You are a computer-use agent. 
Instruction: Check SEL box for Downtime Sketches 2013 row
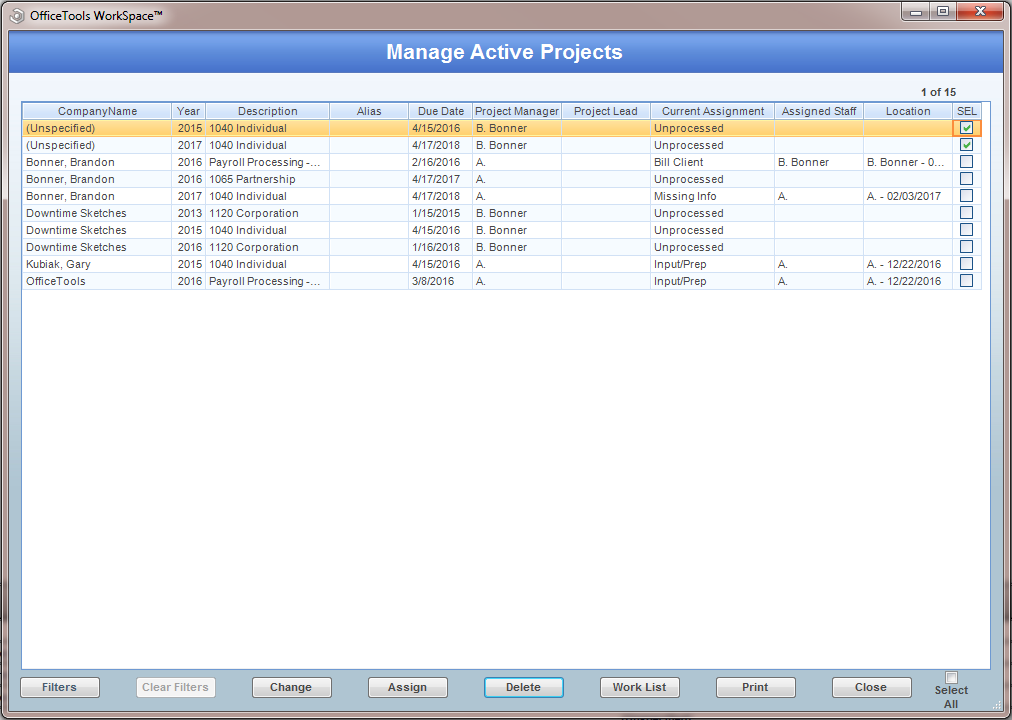(x=966, y=212)
